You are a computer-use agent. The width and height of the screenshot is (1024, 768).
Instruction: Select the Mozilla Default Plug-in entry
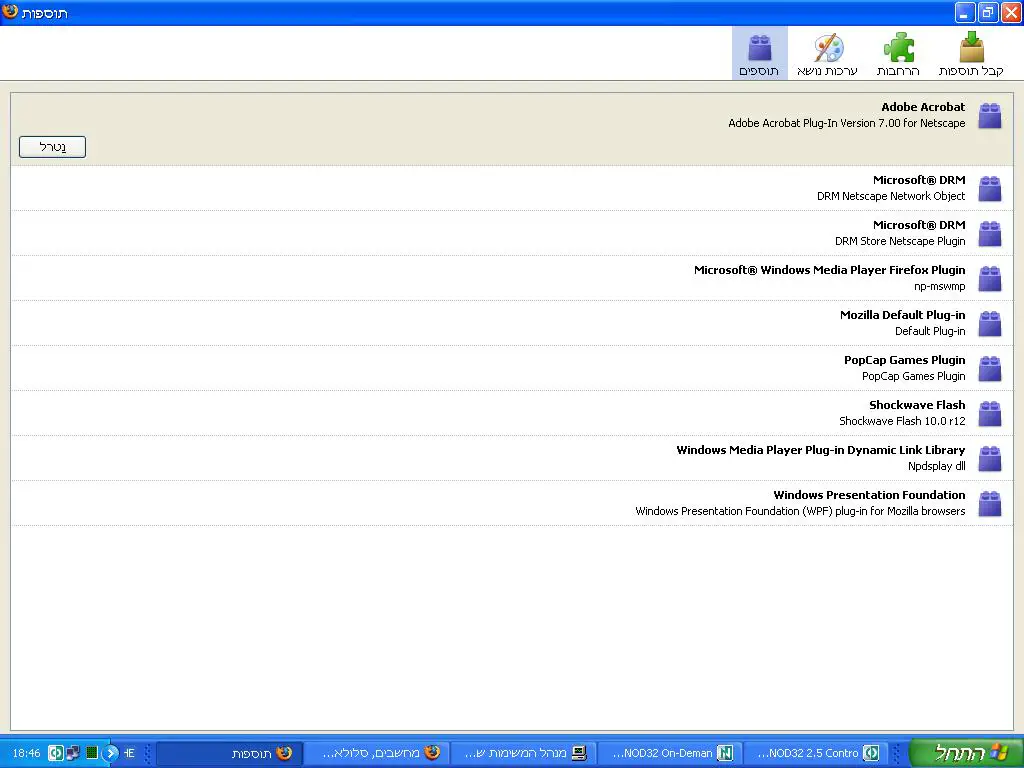point(902,323)
